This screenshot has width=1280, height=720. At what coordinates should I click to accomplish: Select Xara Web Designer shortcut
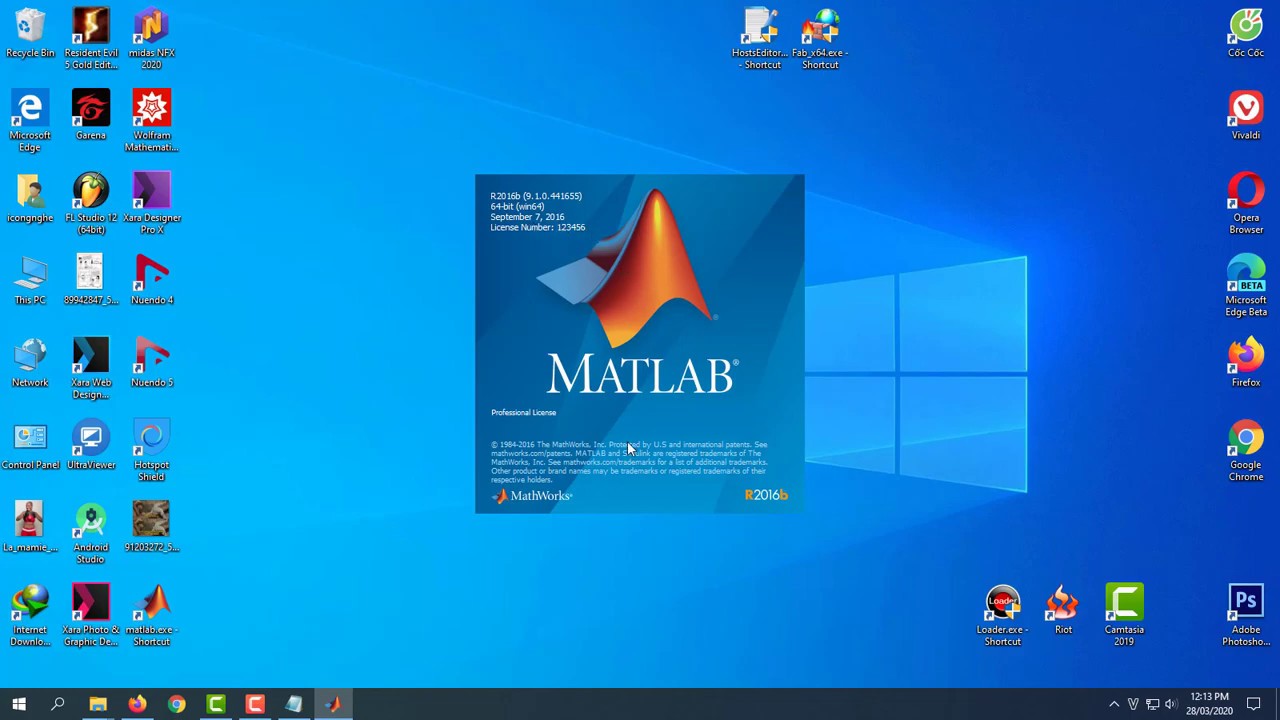pyautogui.click(x=91, y=369)
